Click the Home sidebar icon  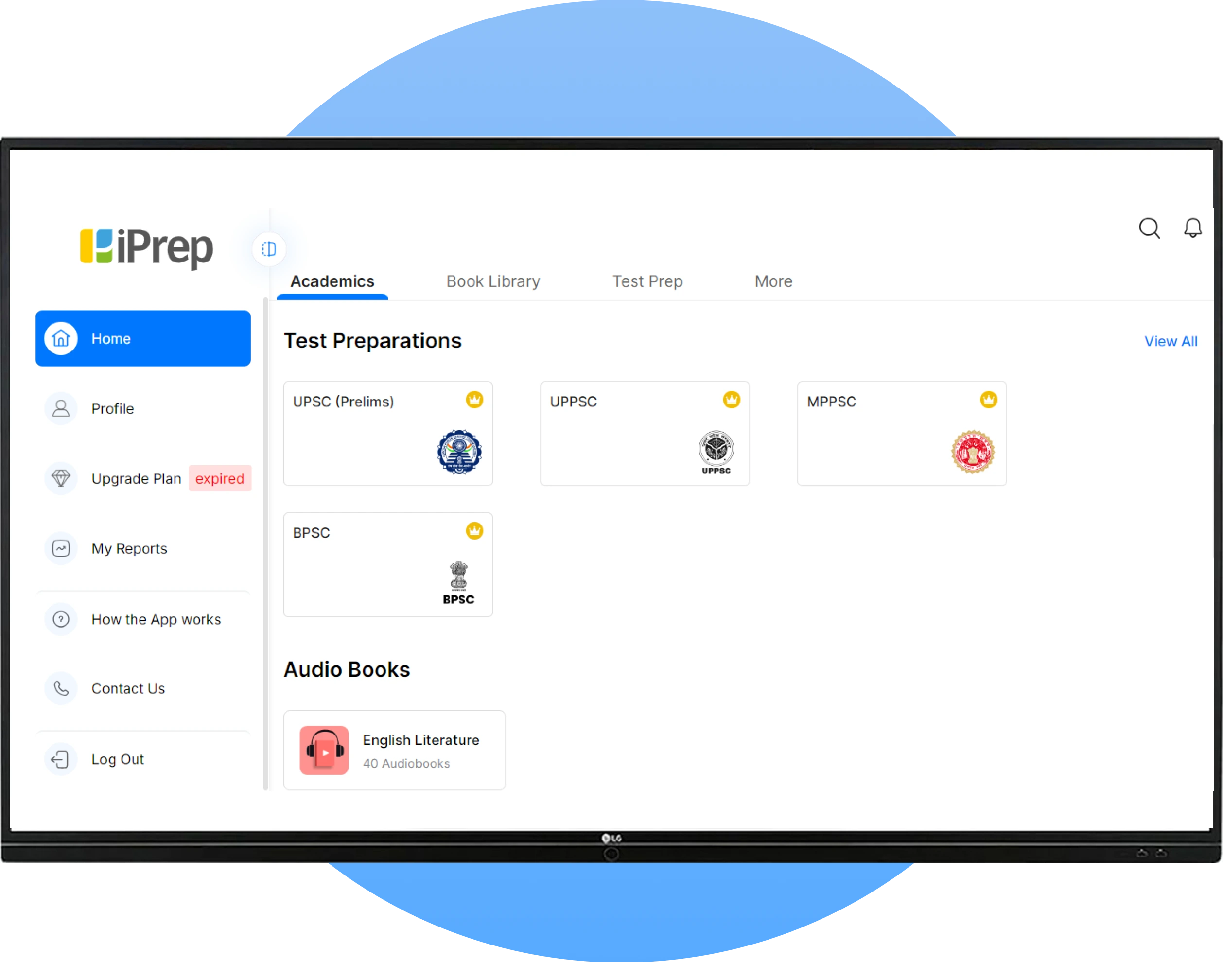coord(63,338)
